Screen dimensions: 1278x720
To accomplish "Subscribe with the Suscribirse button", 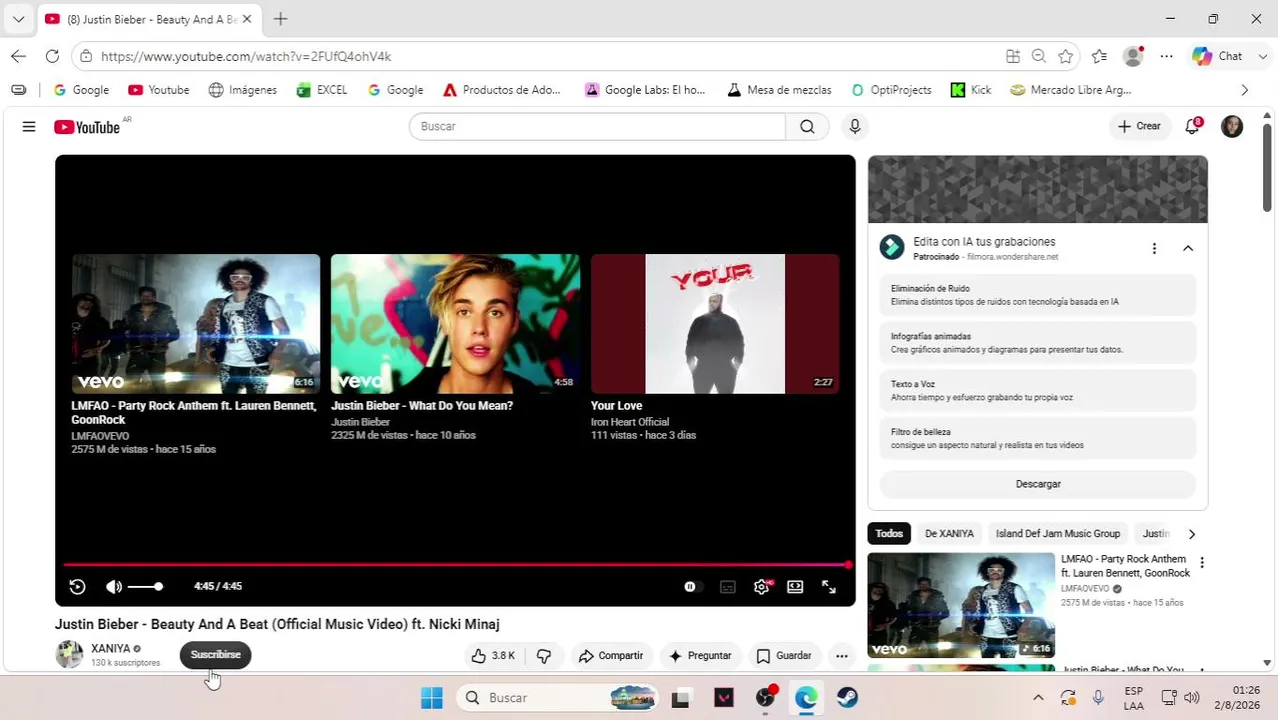I will 215,655.
